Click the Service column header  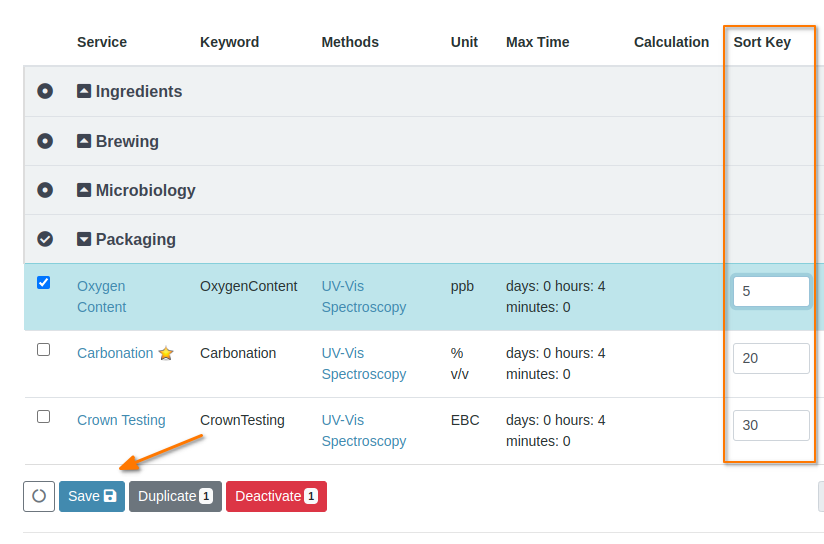coord(102,42)
